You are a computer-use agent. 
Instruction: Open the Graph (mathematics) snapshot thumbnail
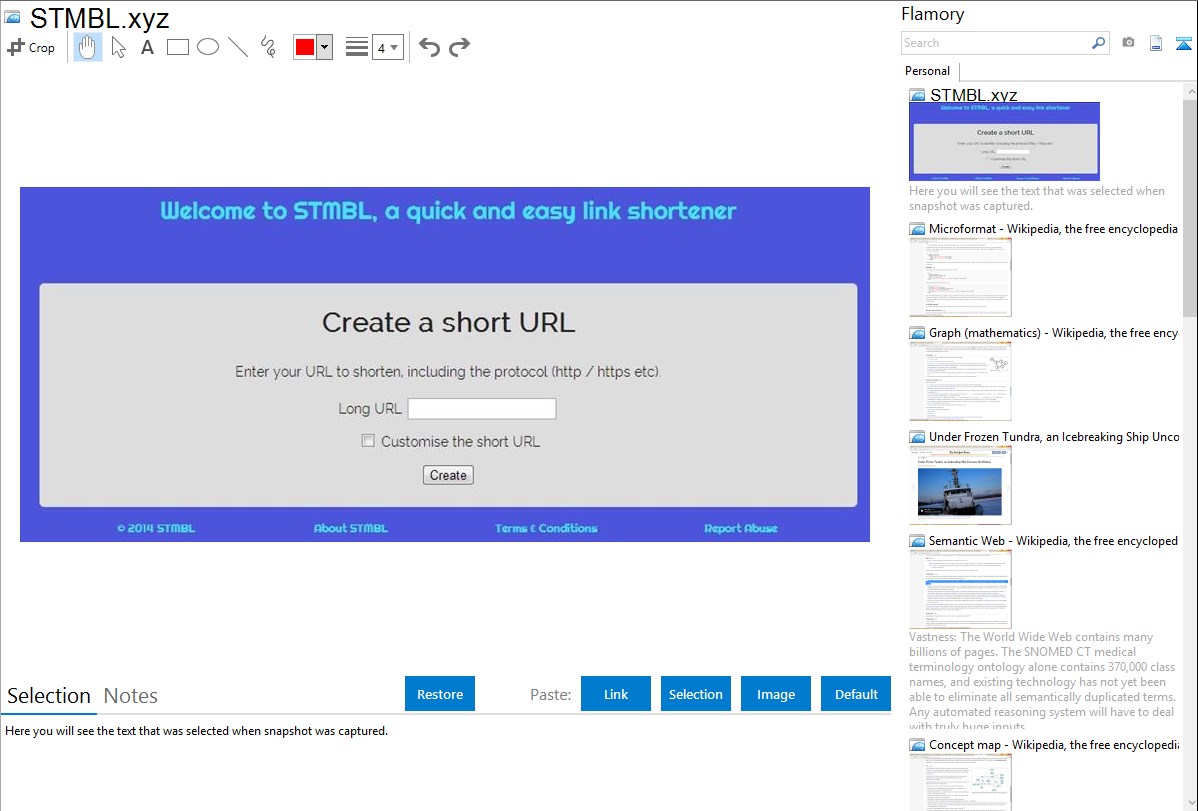[960, 381]
